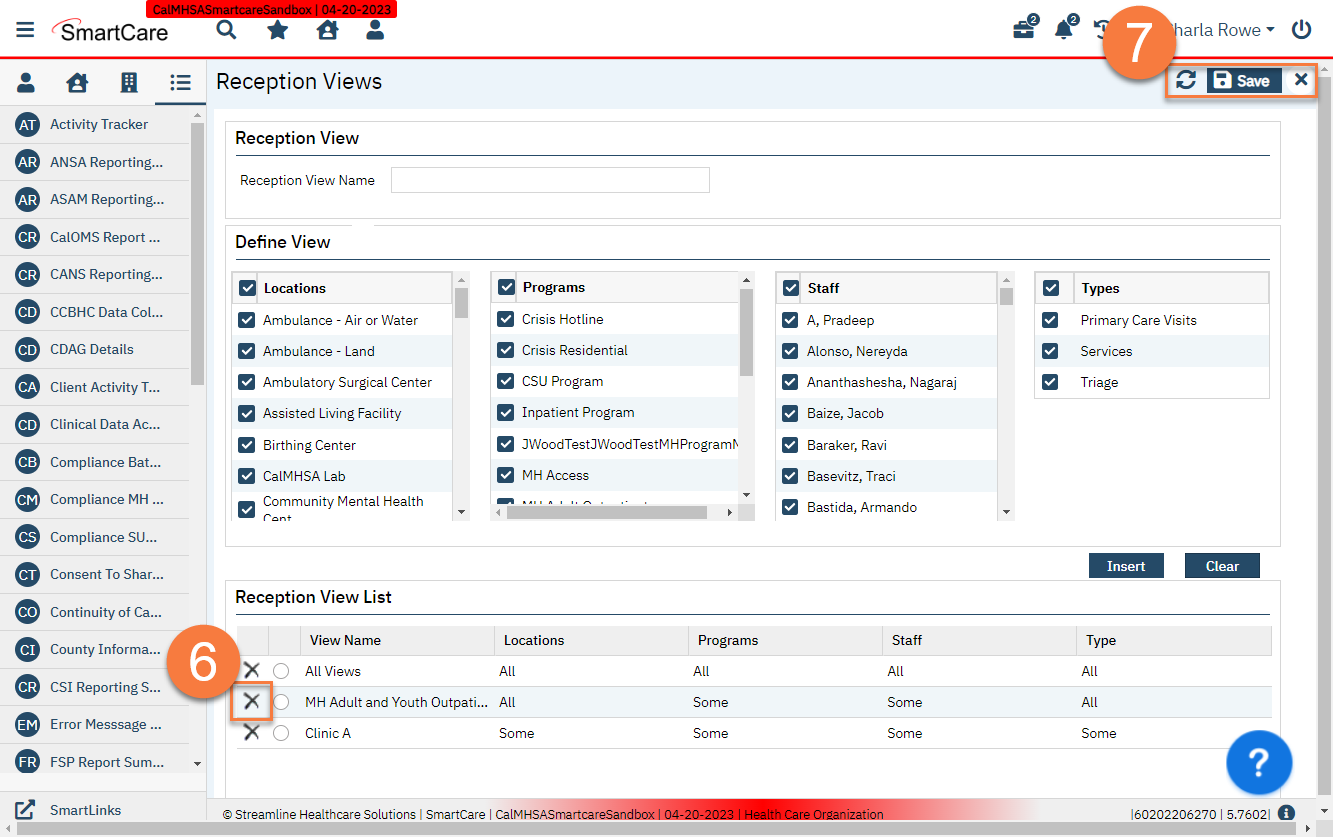
Task: Open favorites star icon
Action: coord(278,30)
